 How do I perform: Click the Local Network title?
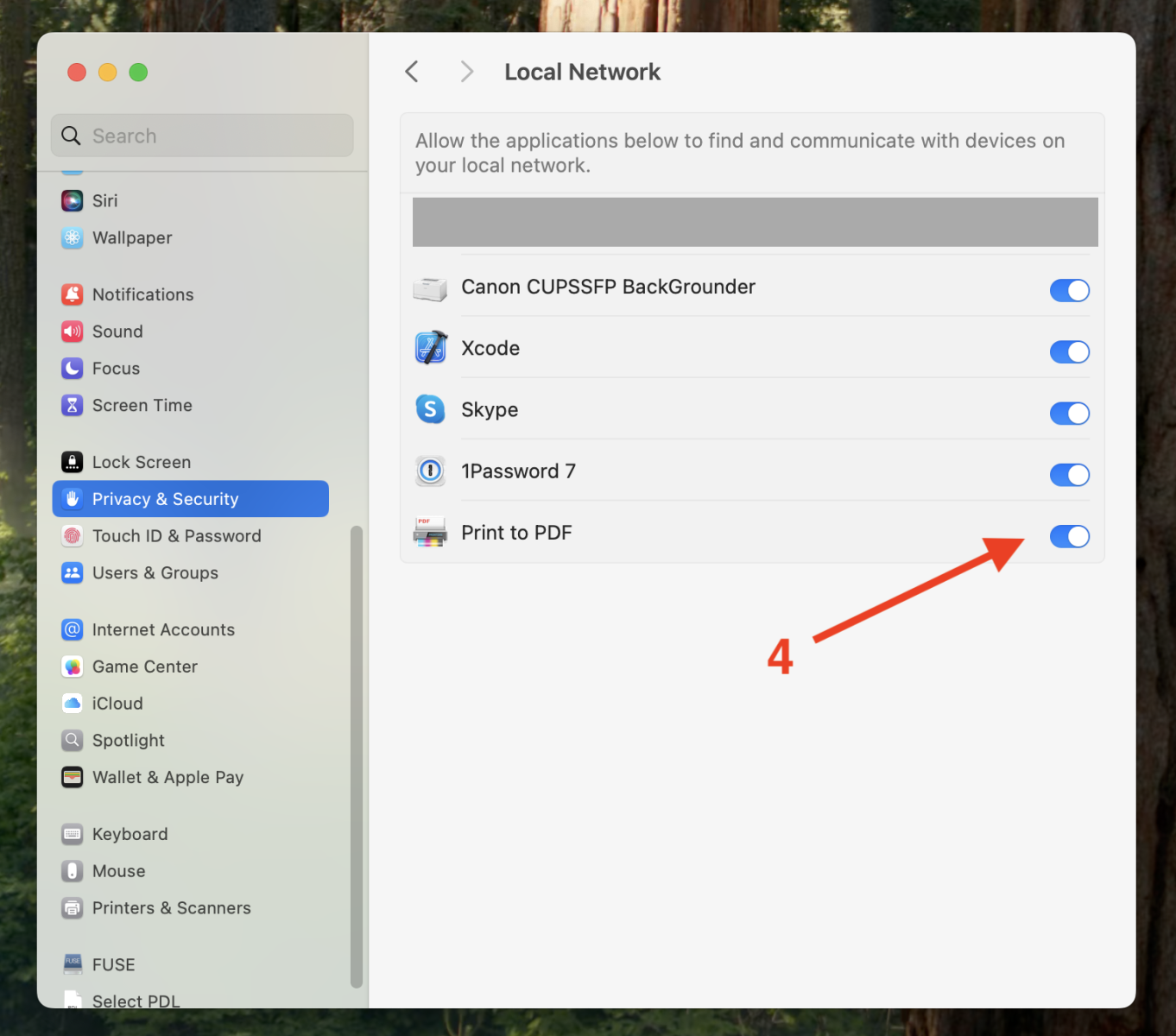tap(582, 72)
